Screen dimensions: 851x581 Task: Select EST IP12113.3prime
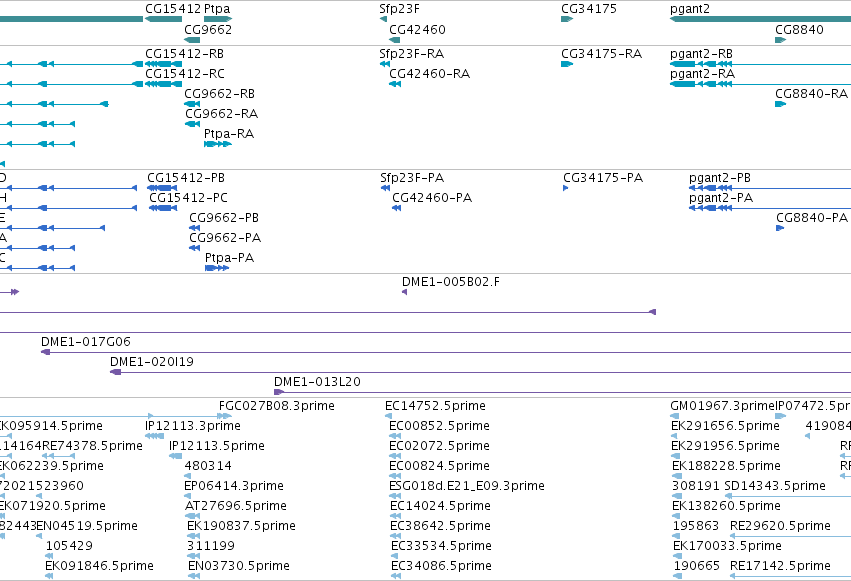193,426
